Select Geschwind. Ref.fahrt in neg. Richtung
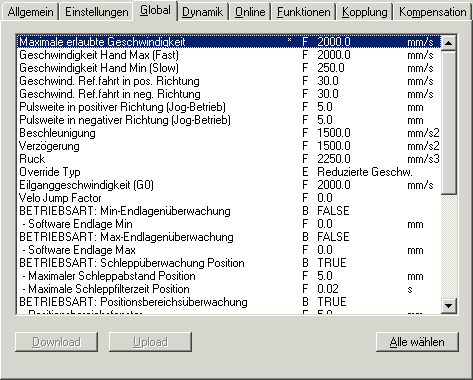This screenshot has height=380, width=473. [229, 94]
